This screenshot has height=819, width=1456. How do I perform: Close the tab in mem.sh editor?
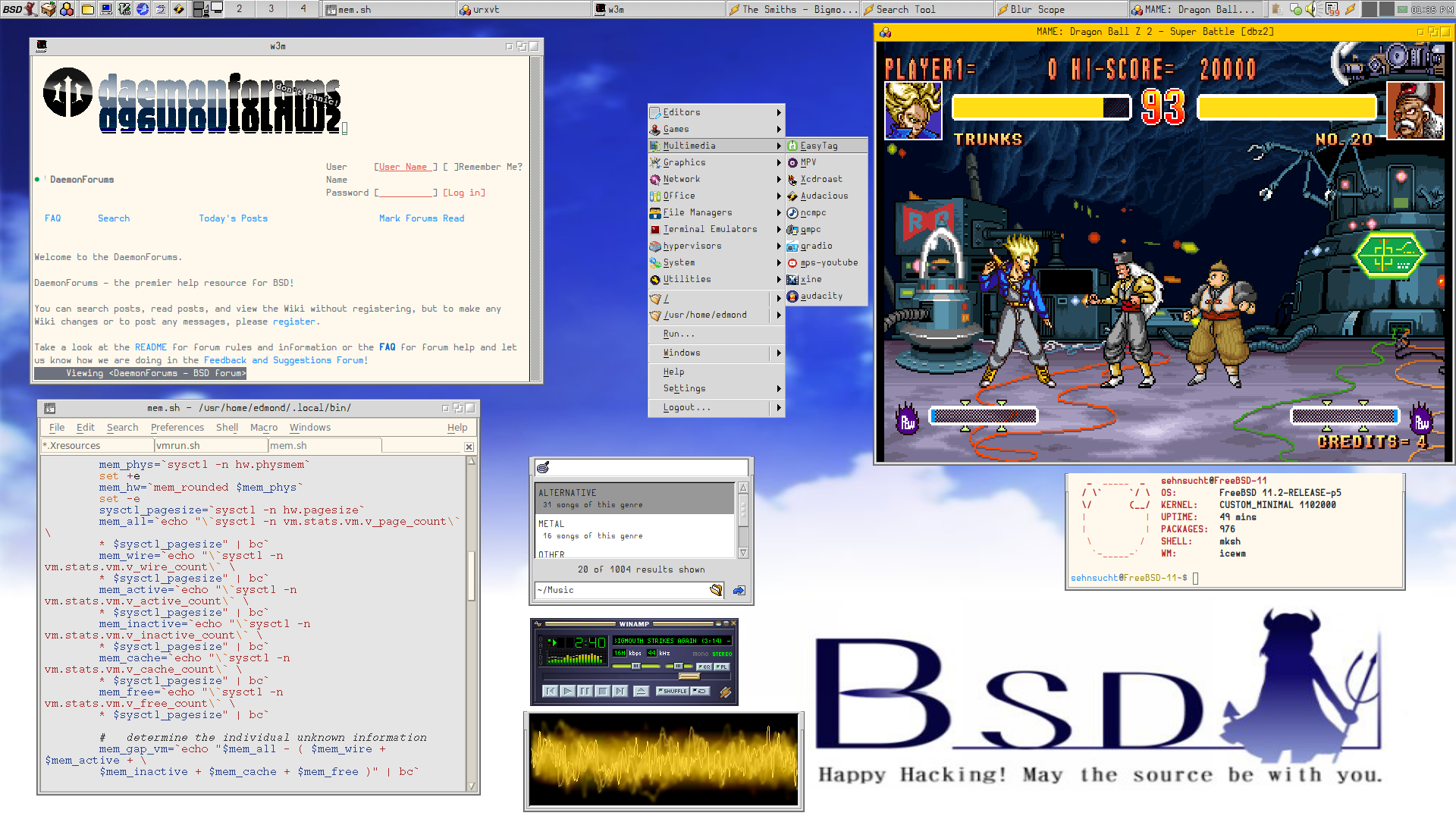coord(469,447)
